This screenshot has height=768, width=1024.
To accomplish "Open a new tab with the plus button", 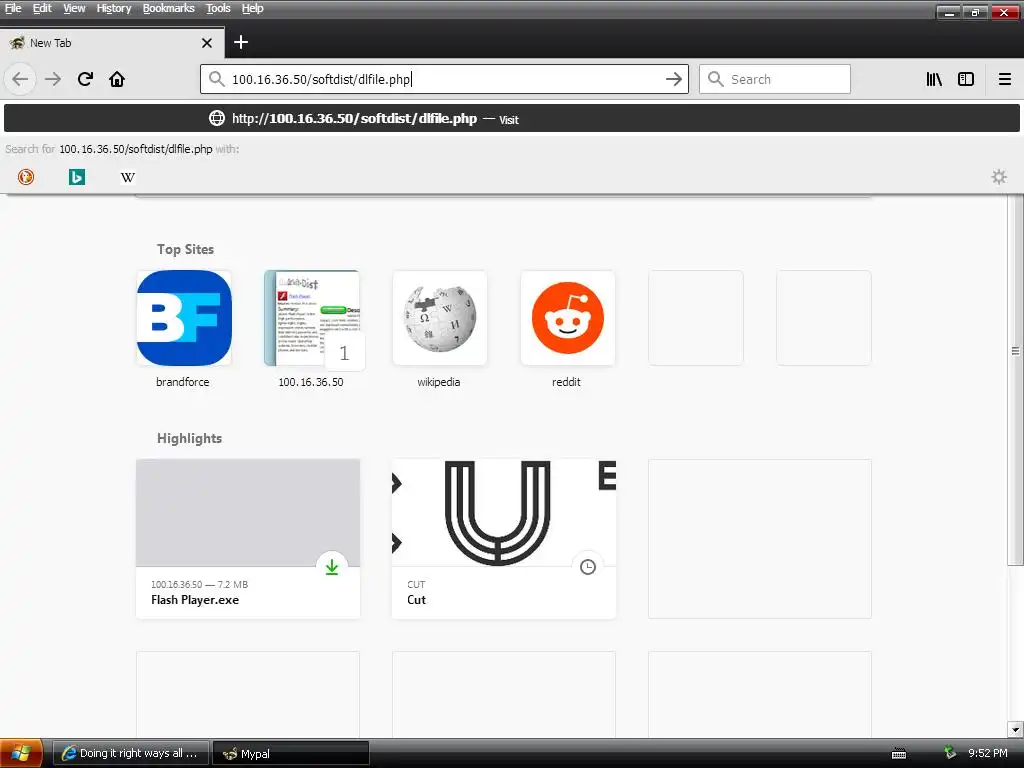I will [241, 42].
